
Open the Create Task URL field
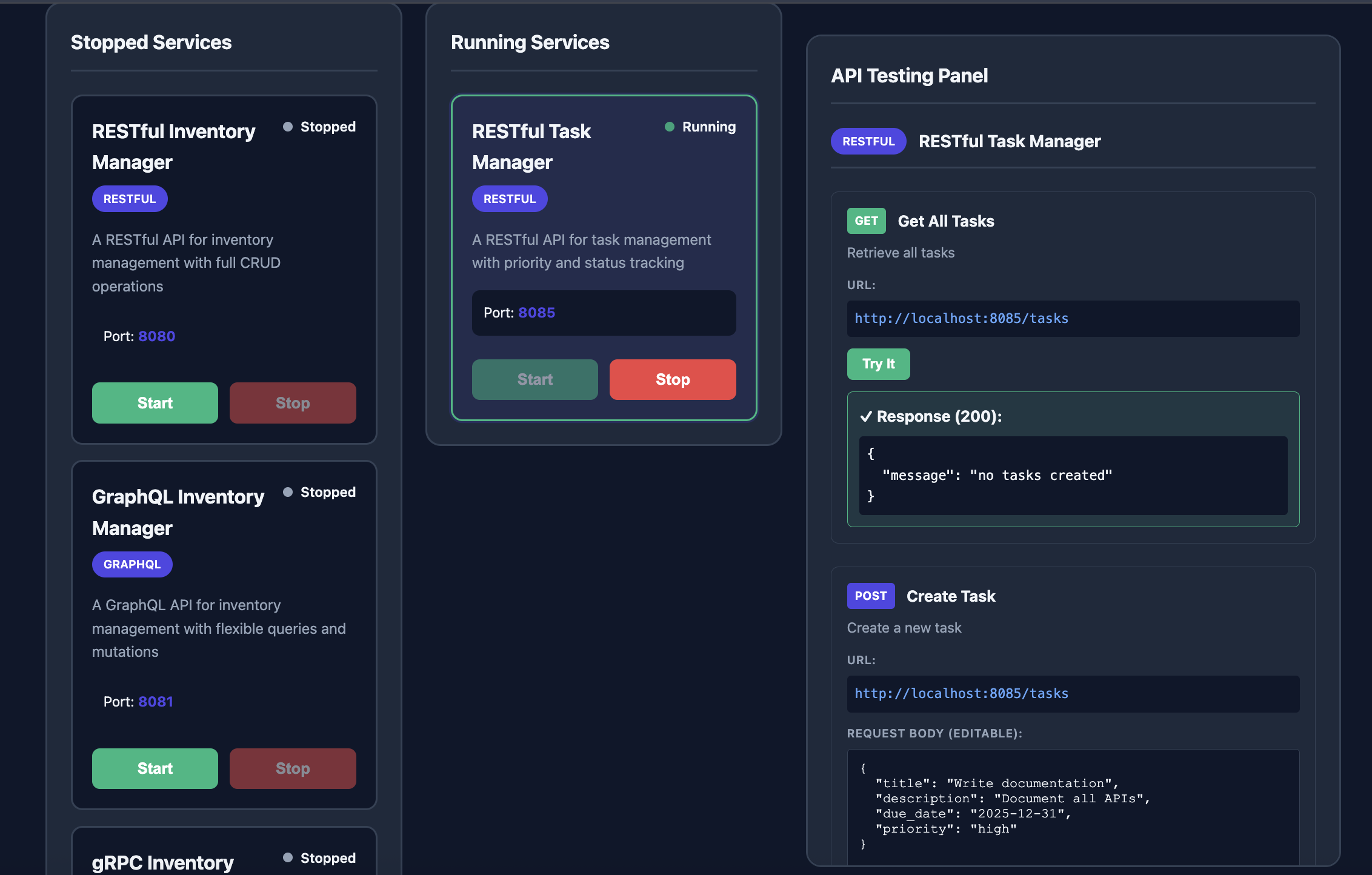coord(1073,694)
